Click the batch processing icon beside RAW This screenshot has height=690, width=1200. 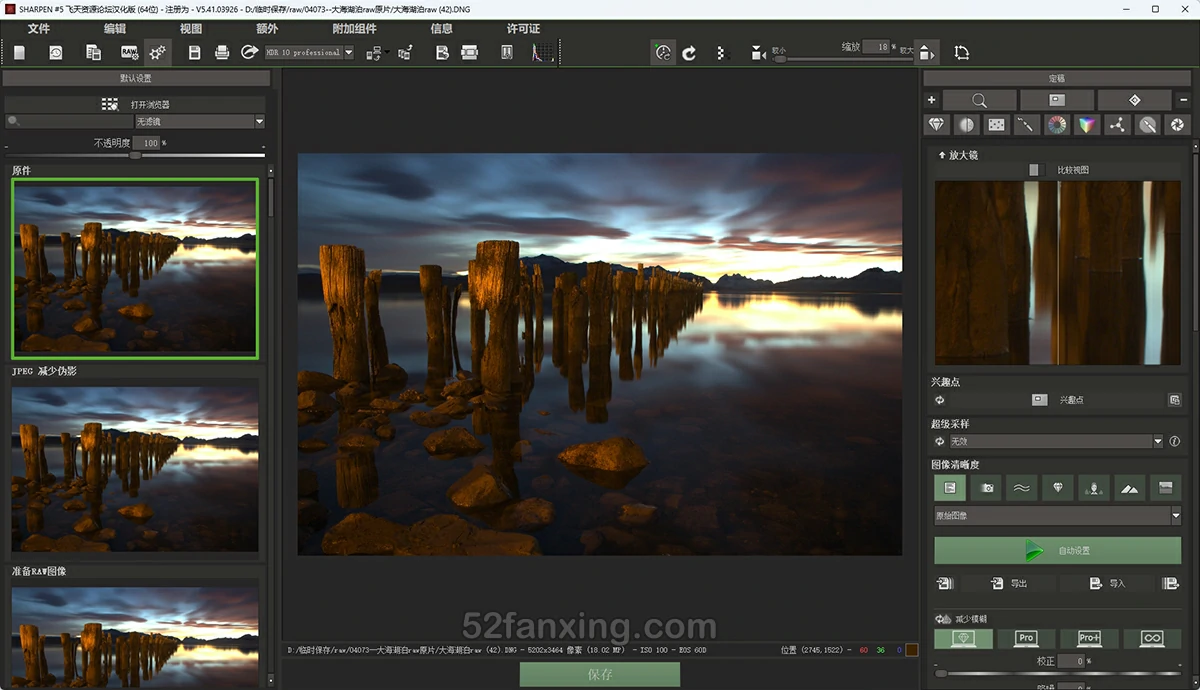tap(93, 52)
